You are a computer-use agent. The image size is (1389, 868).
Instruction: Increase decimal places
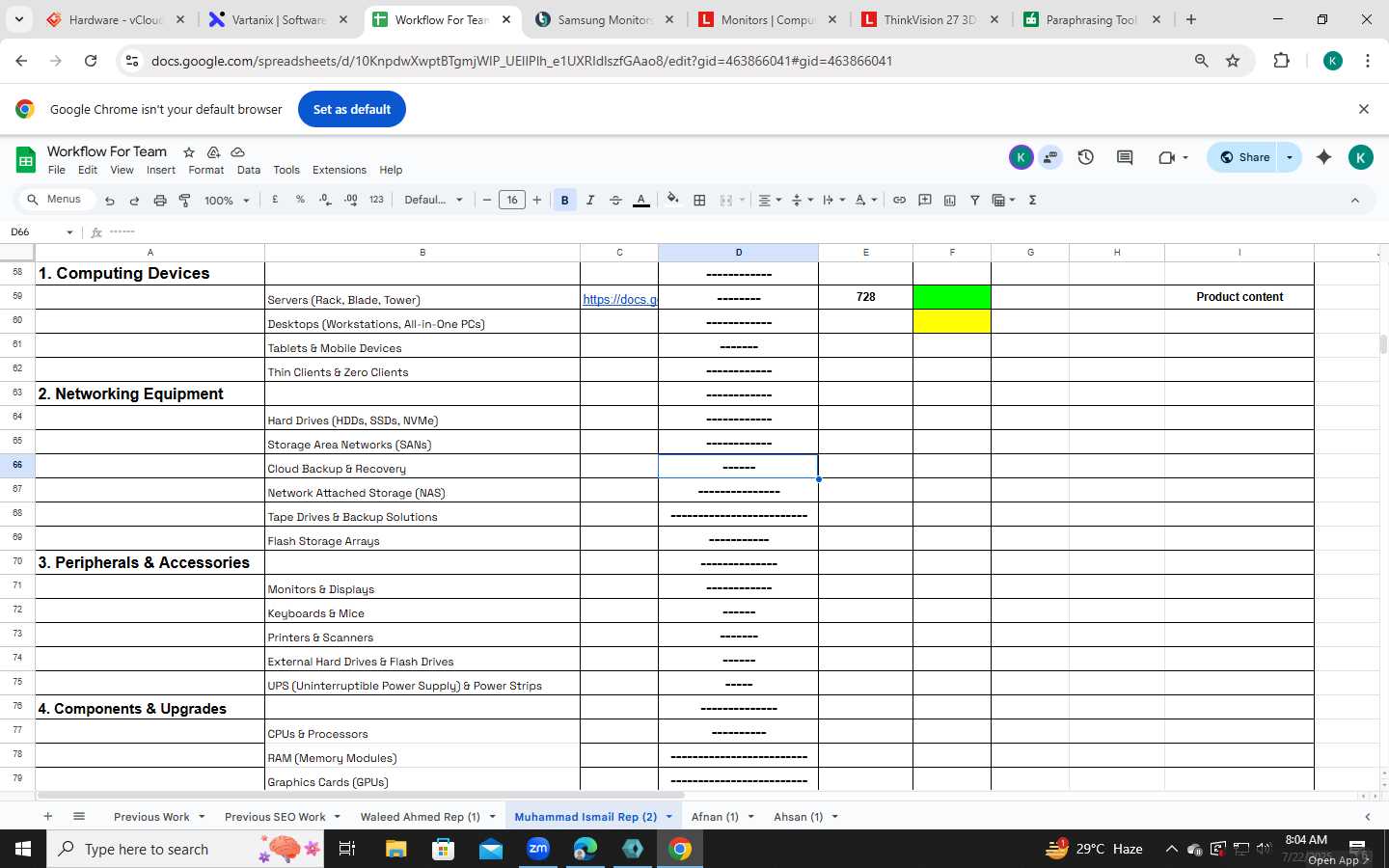pyautogui.click(x=350, y=200)
